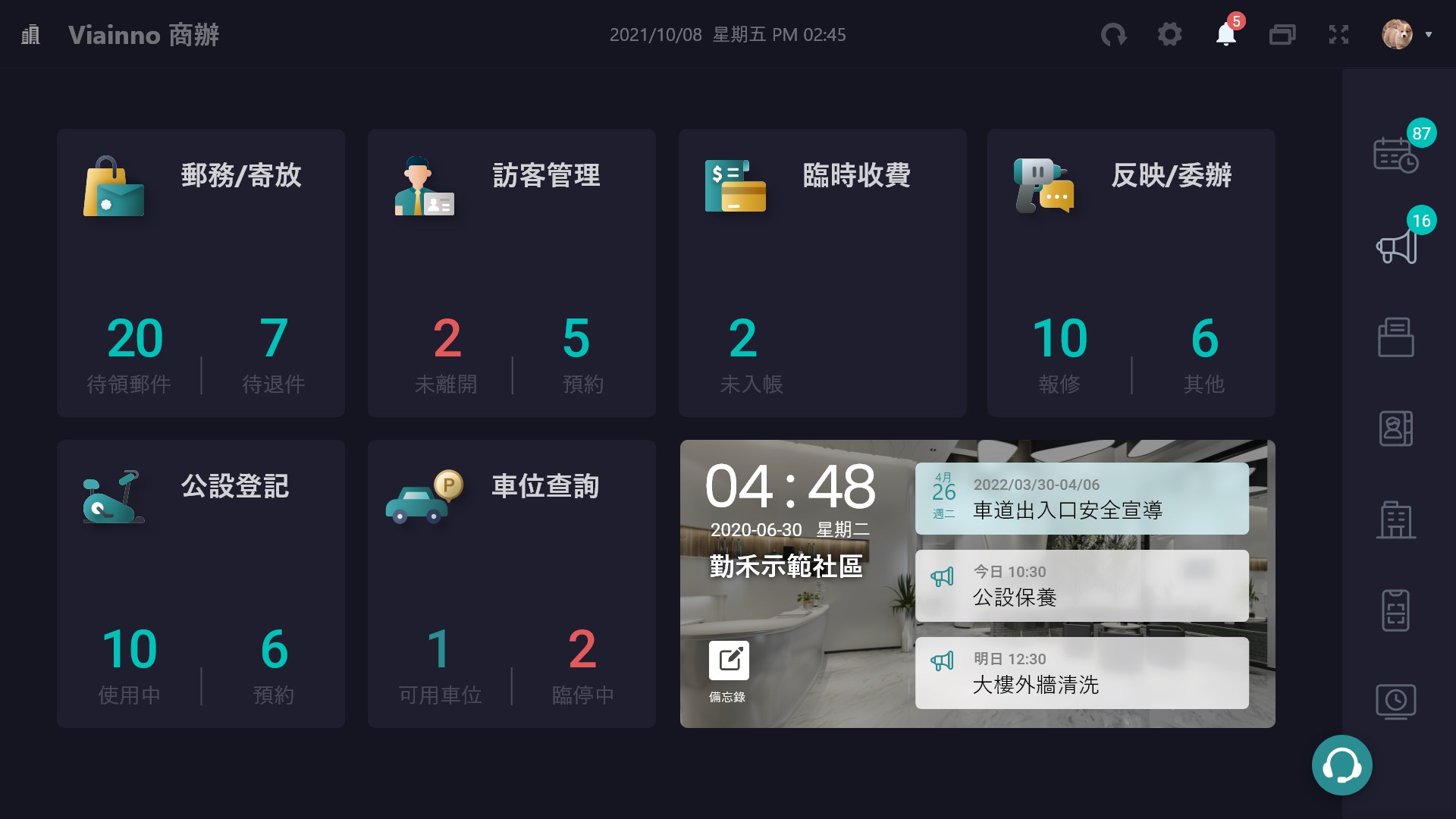Screen dimensions: 1456x819
Task: Select 公設保養 announcement at 今日 10:30
Action: point(1081,586)
